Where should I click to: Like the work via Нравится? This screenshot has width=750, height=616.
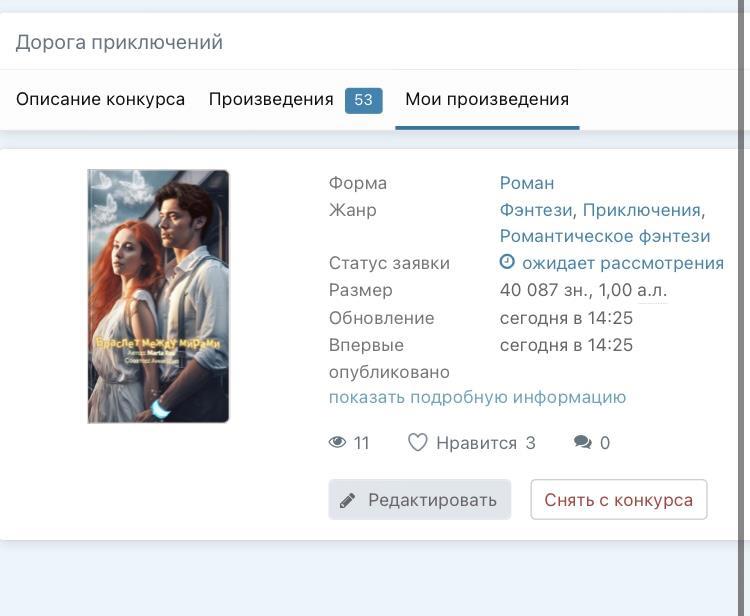pyautogui.click(x=476, y=443)
